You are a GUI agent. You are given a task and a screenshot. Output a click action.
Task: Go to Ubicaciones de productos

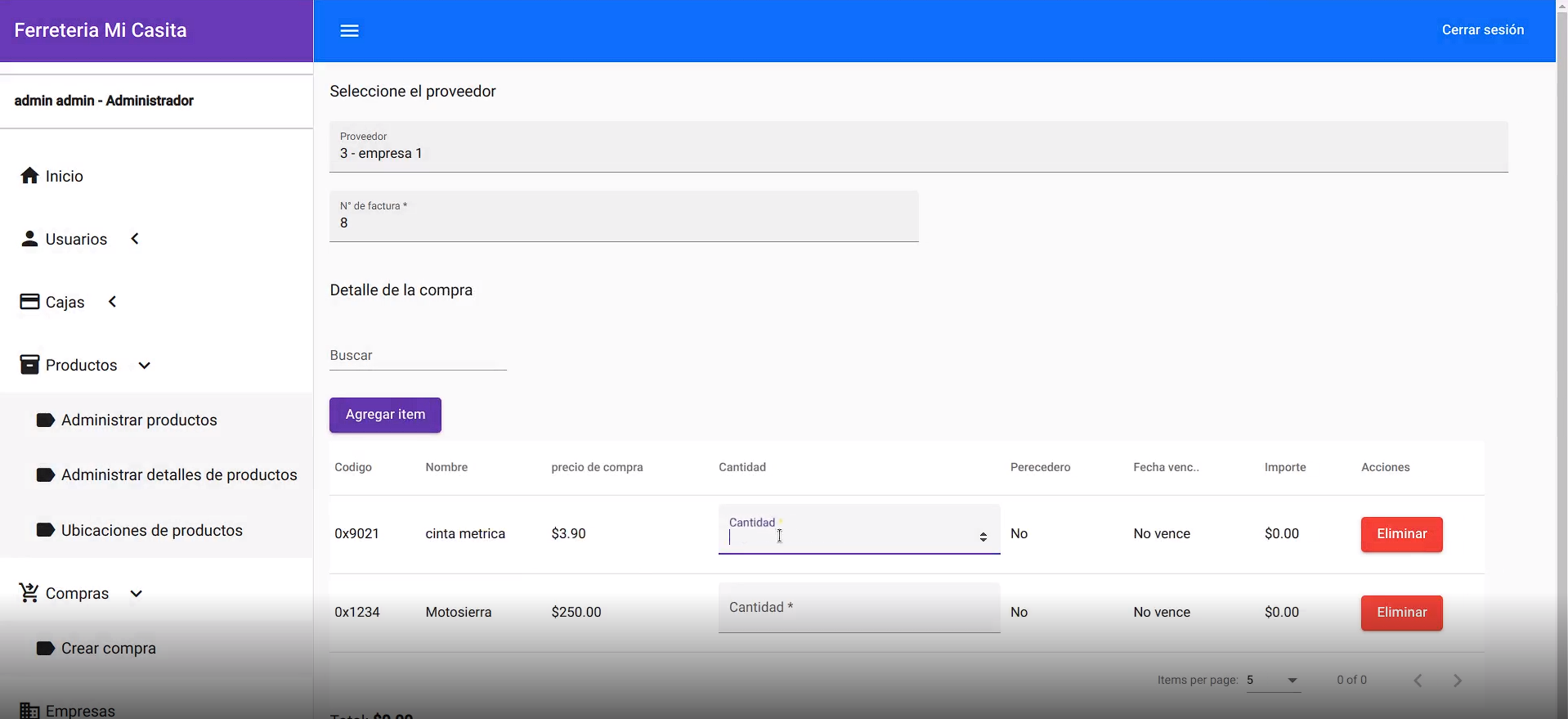(151, 531)
